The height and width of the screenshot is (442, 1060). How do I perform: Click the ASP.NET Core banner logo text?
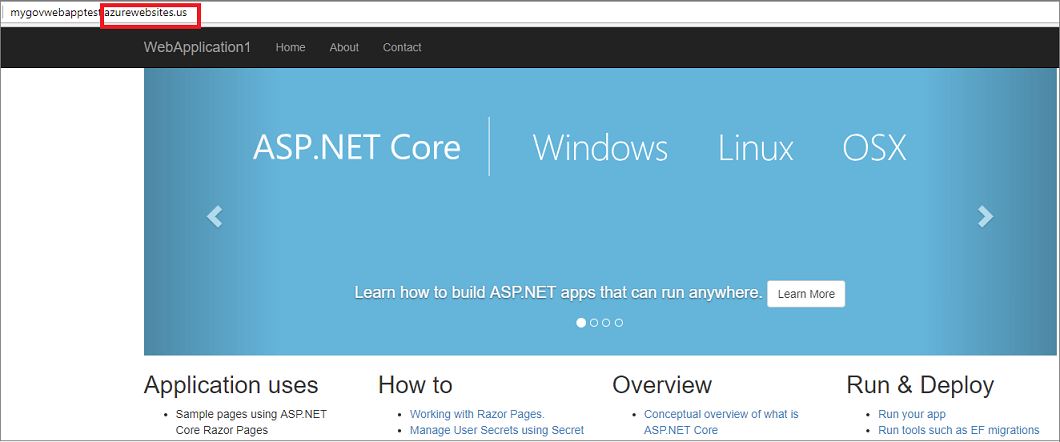click(356, 147)
